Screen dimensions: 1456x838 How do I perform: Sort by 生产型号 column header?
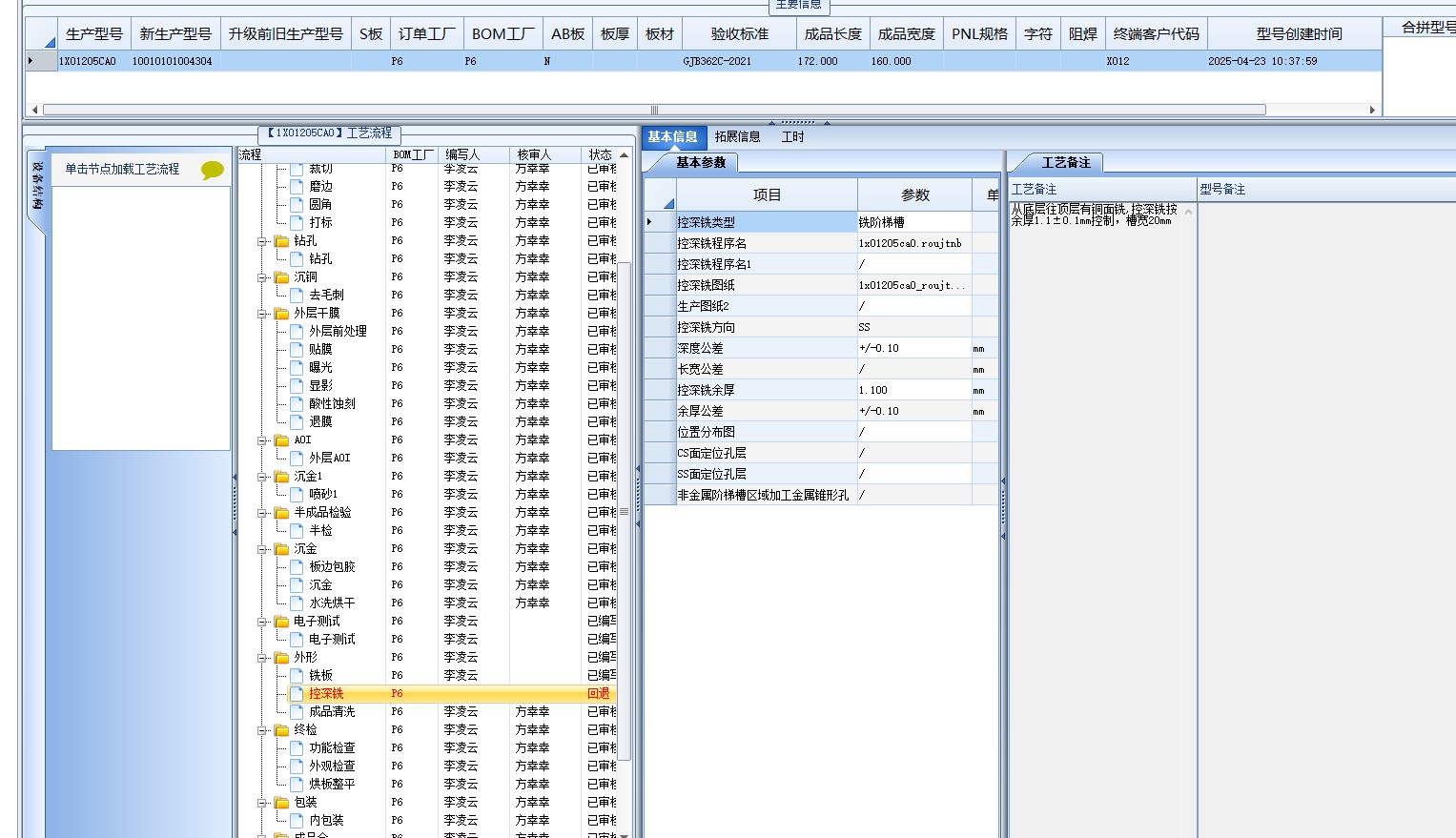tap(93, 34)
